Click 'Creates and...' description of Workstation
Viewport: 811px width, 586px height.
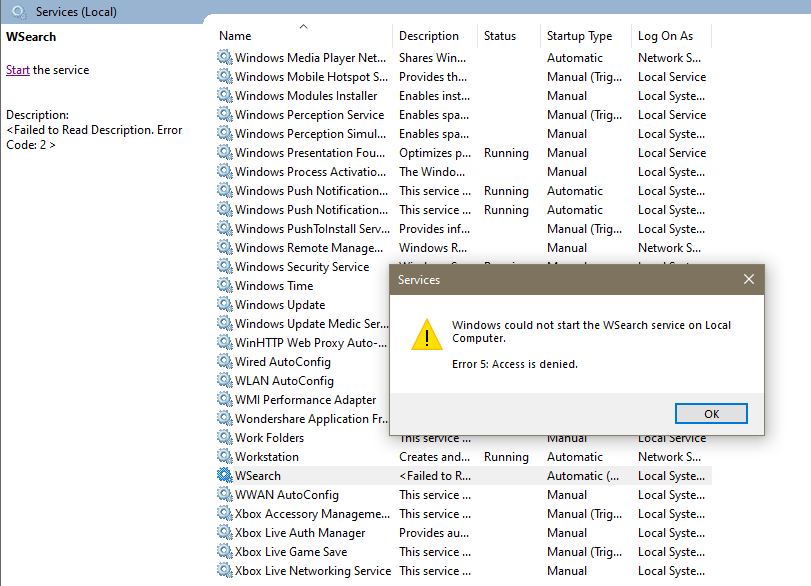(x=434, y=457)
